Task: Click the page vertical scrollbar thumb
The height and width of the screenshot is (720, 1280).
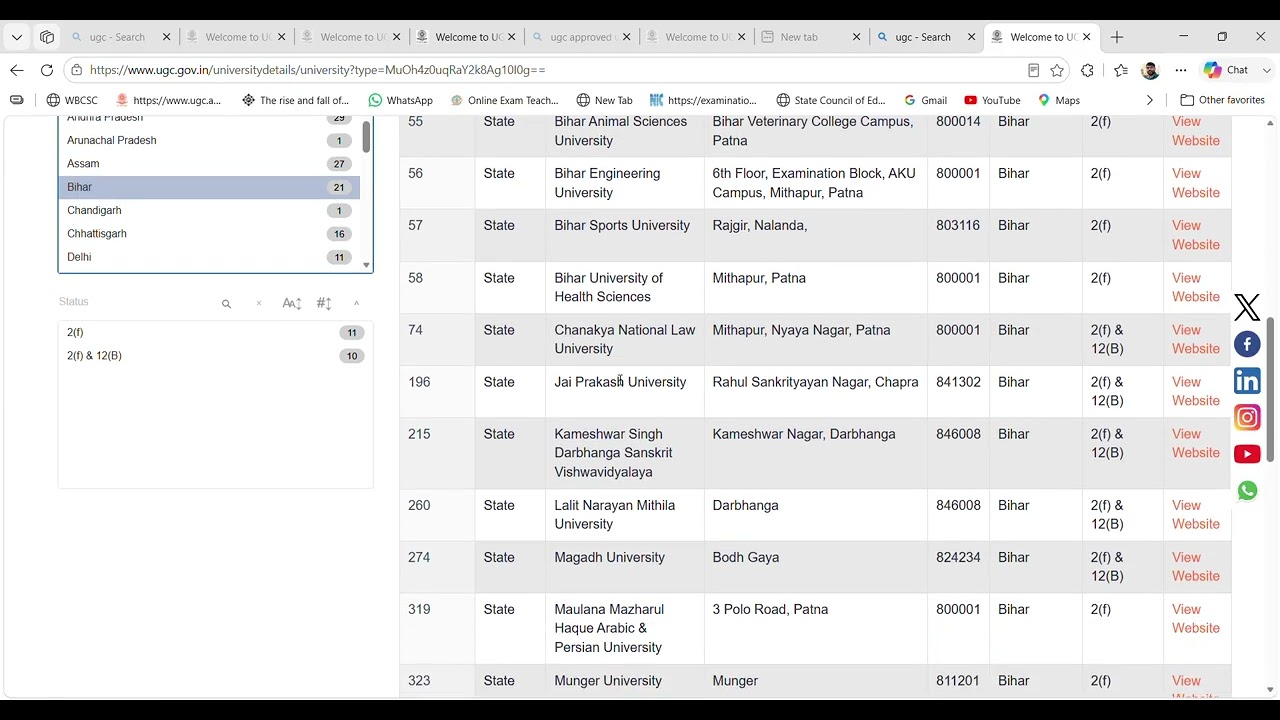Action: pyautogui.click(x=1270, y=390)
